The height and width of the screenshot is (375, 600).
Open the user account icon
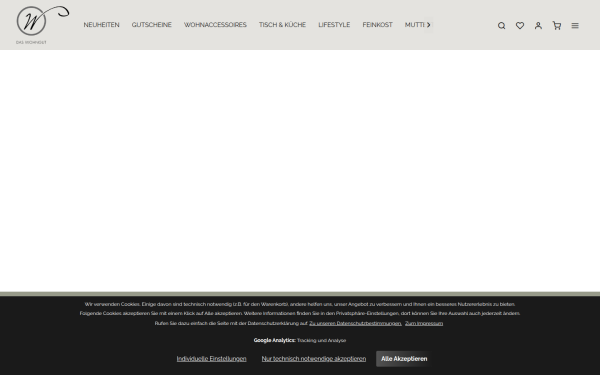pyautogui.click(x=538, y=26)
